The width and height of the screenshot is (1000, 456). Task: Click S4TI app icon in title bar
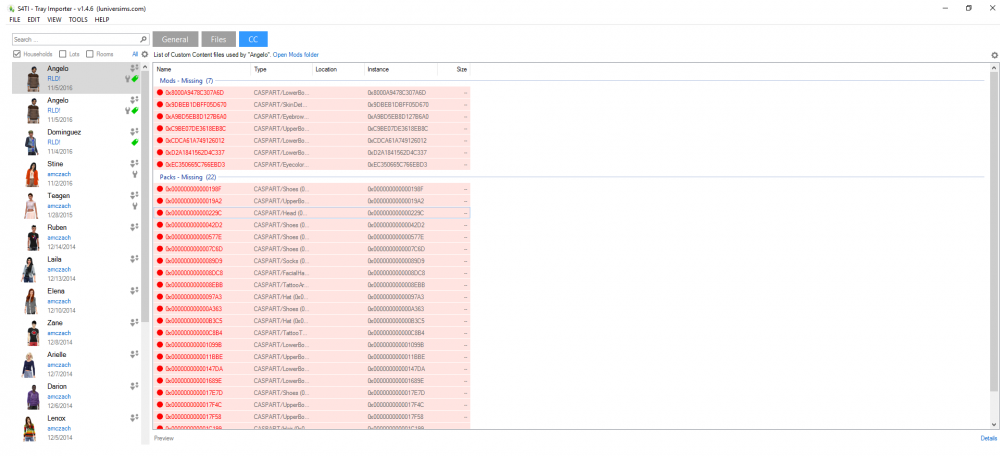[x=11, y=8]
